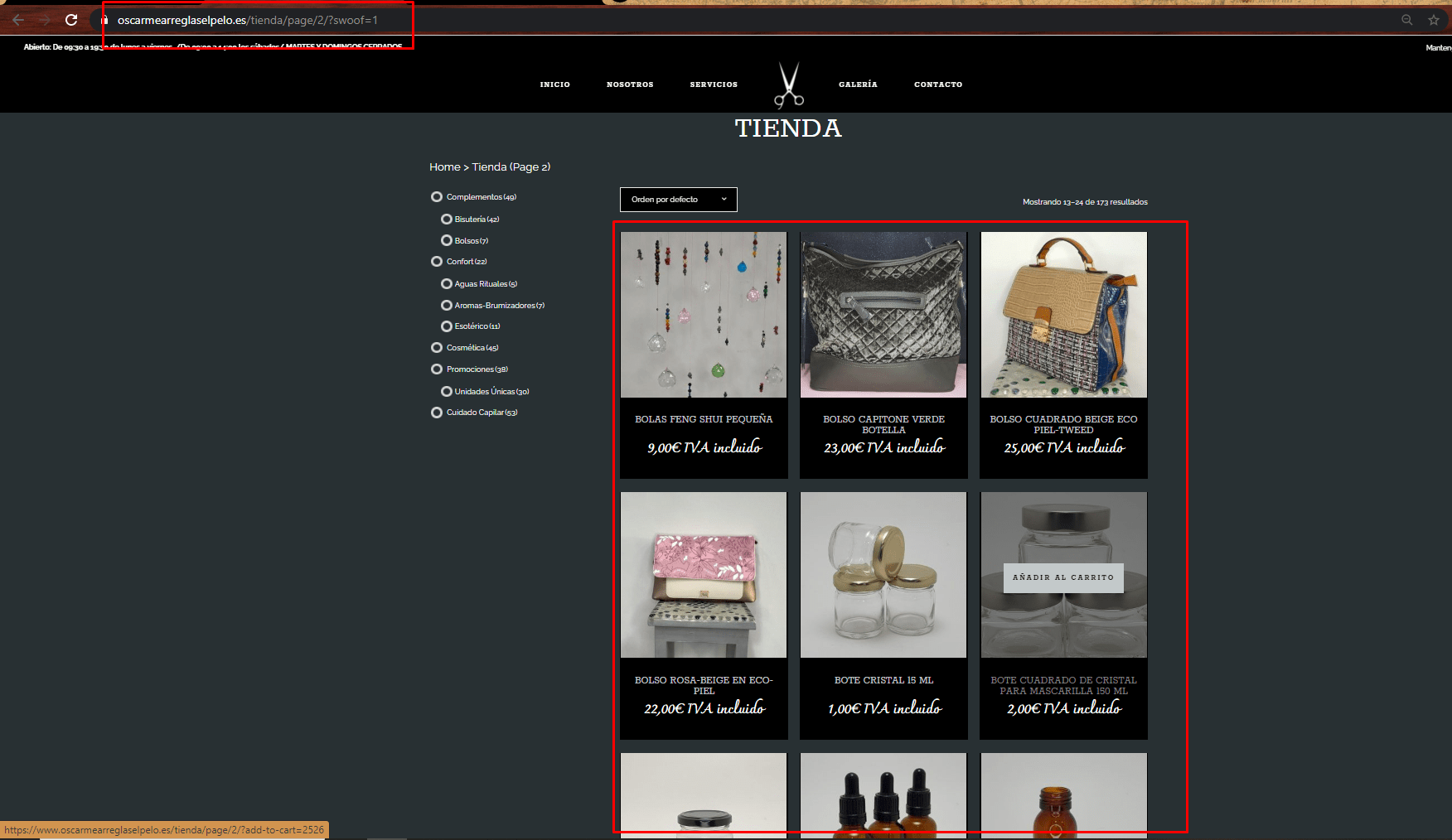Reload the page with refresh icon
The width and height of the screenshot is (1452, 840).
(x=71, y=20)
